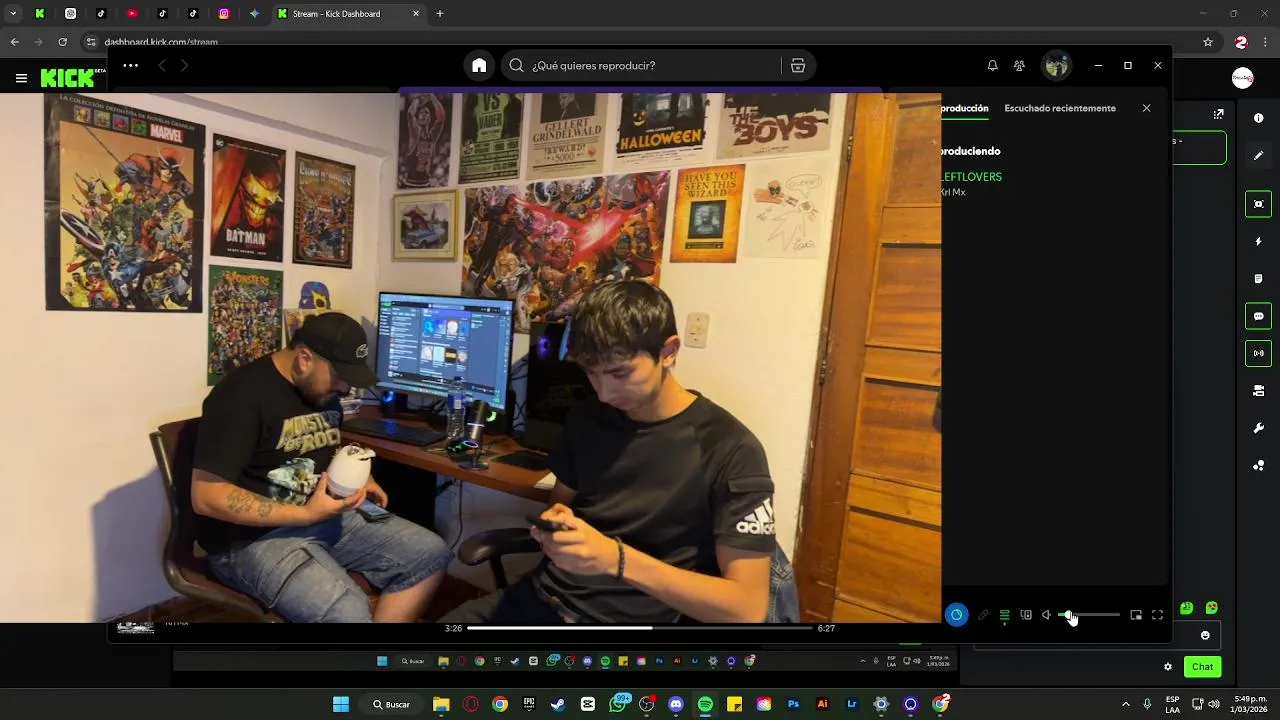Click Kick sidebar storage icon

click(x=1258, y=391)
